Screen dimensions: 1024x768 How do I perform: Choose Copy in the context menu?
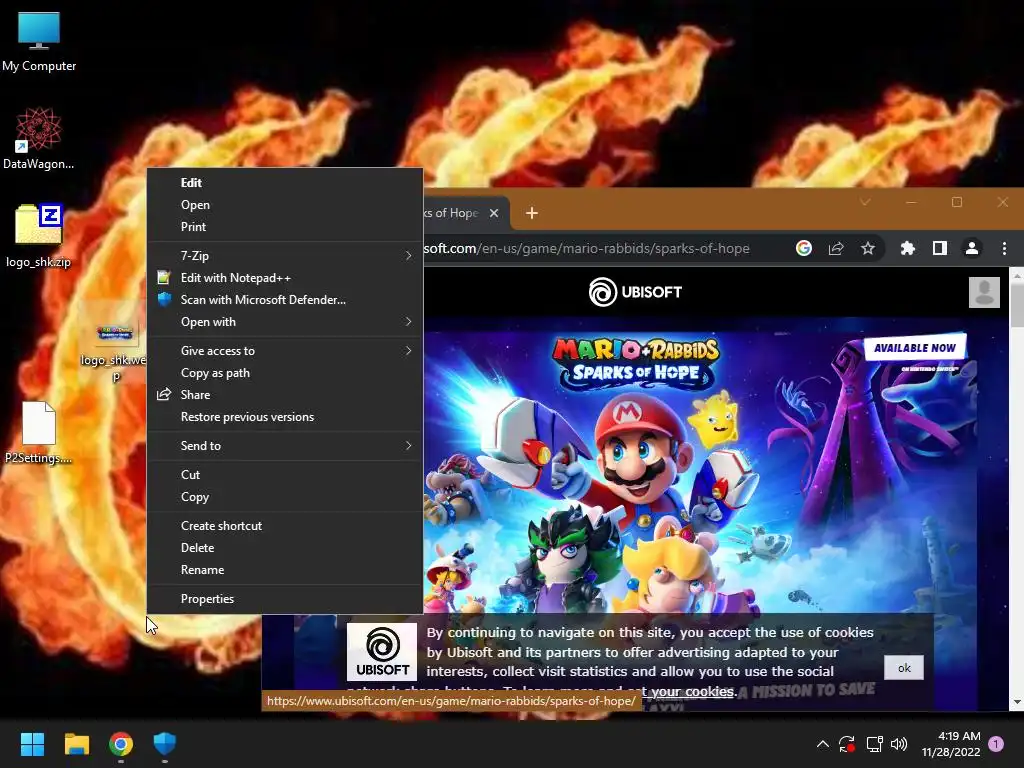pyautogui.click(x=285, y=497)
